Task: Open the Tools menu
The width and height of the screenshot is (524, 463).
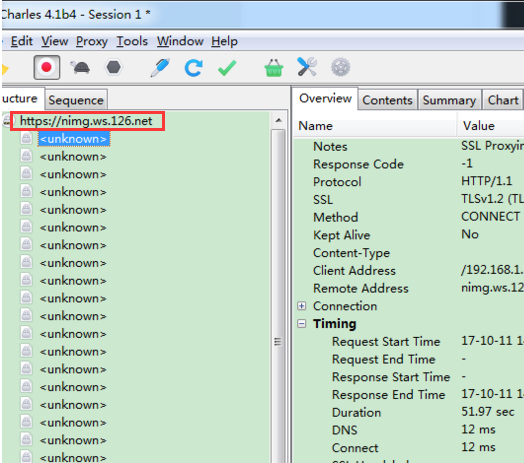Action: tap(132, 41)
